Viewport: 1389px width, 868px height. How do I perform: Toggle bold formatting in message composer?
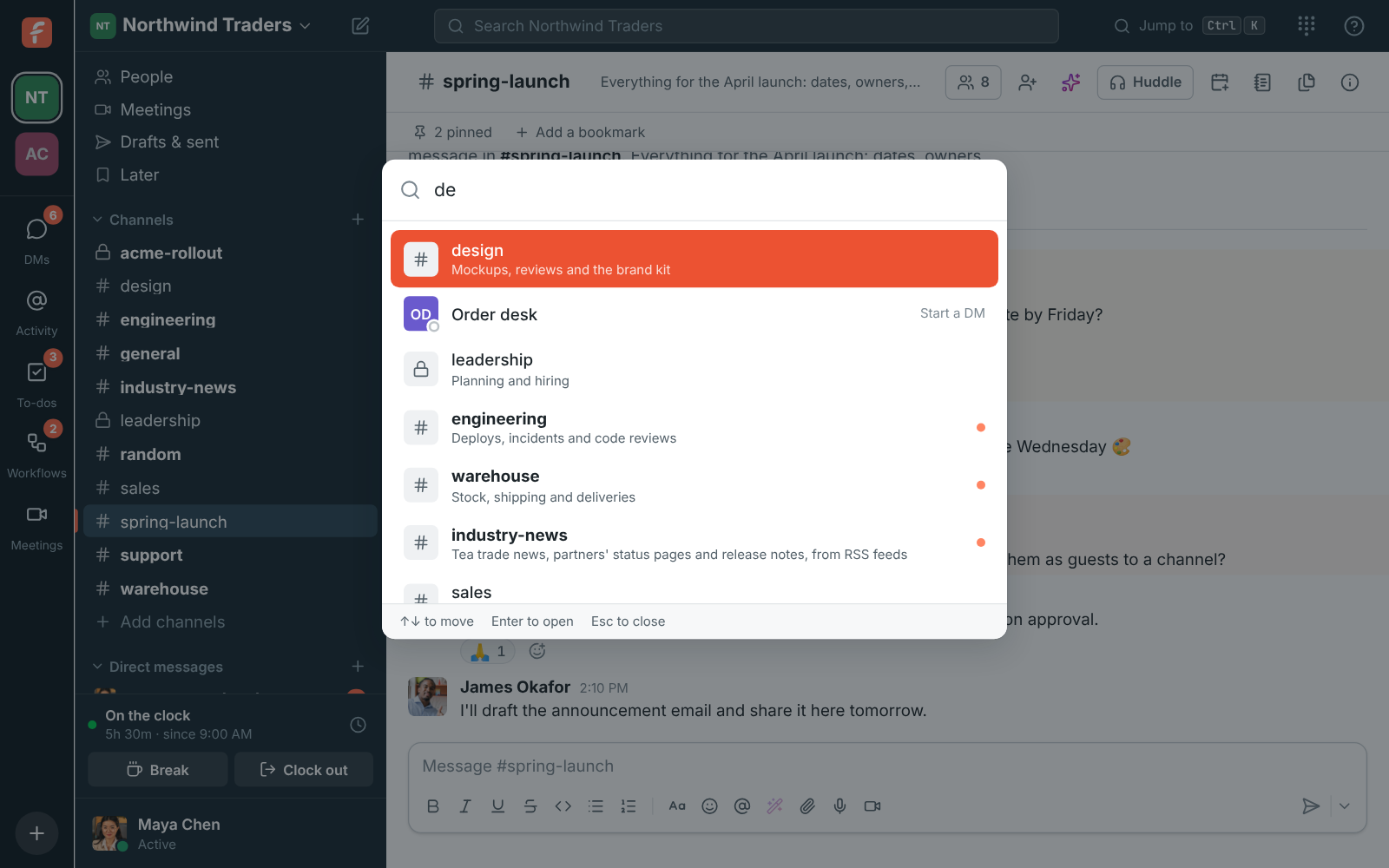click(x=432, y=806)
